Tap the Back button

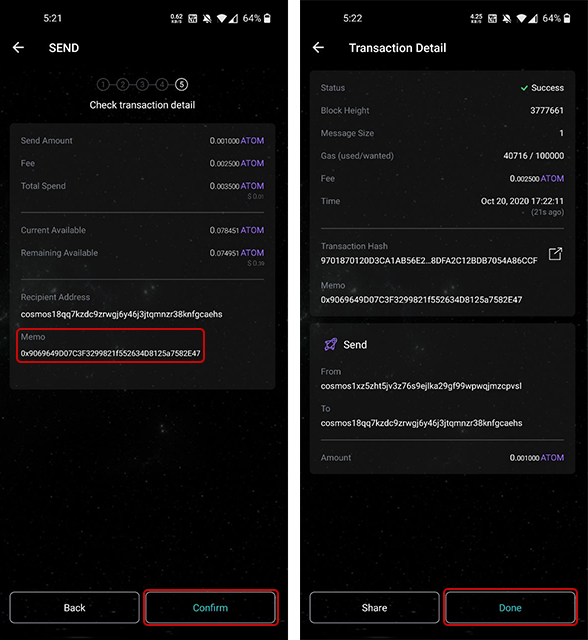click(x=74, y=607)
